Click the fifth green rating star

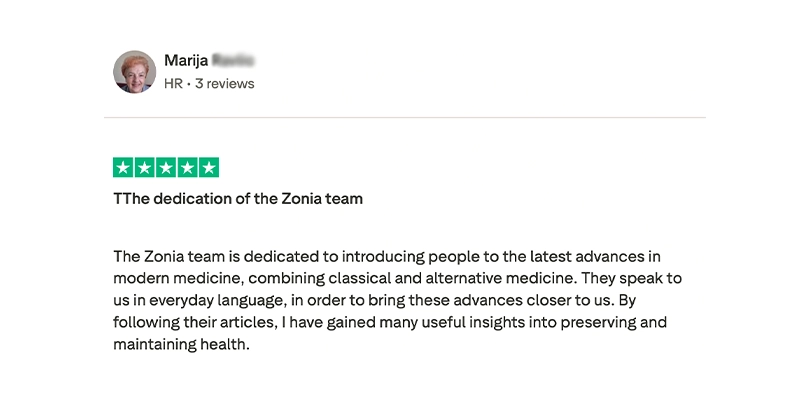click(208, 168)
